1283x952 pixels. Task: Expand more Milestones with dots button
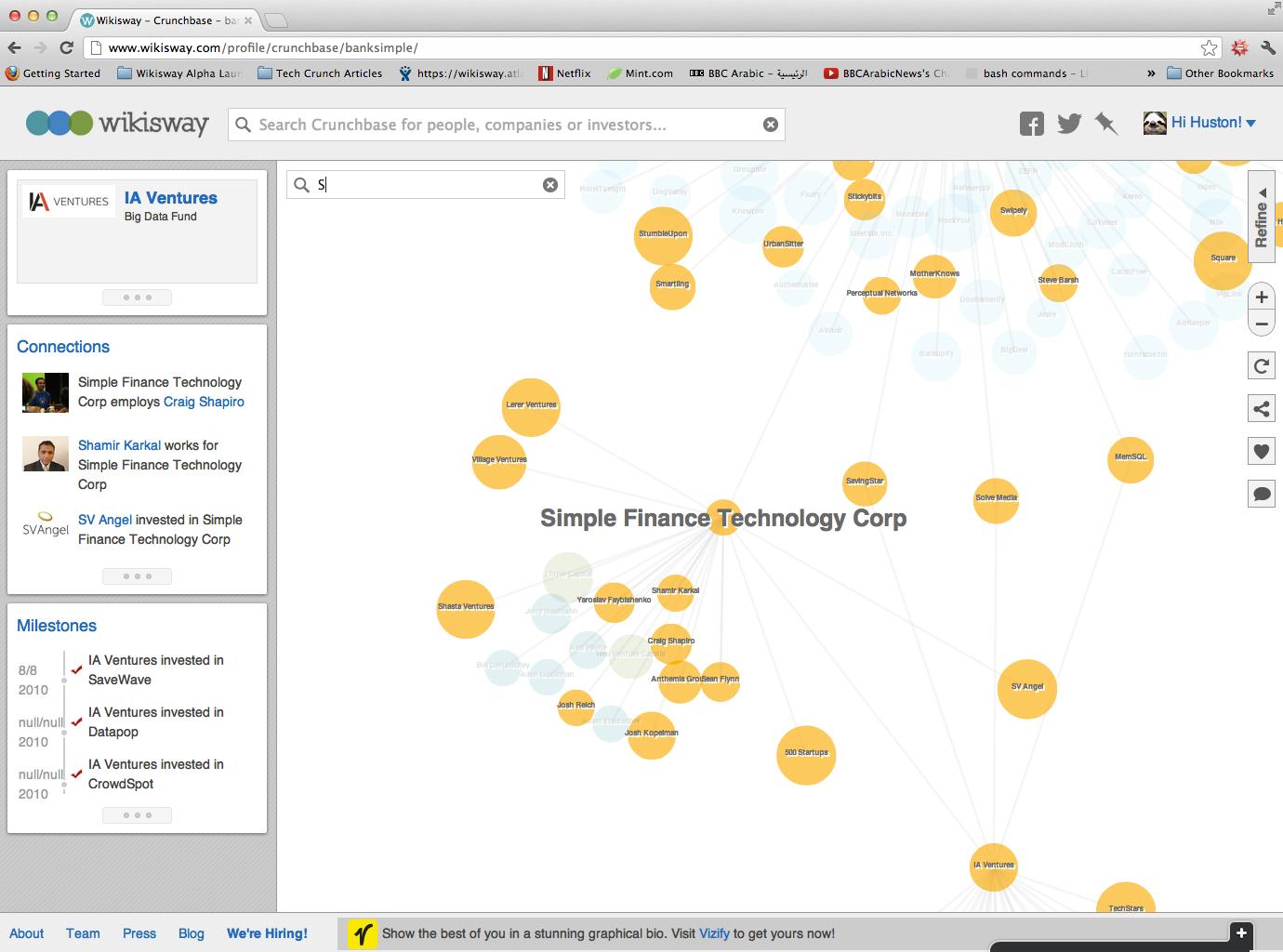(137, 815)
